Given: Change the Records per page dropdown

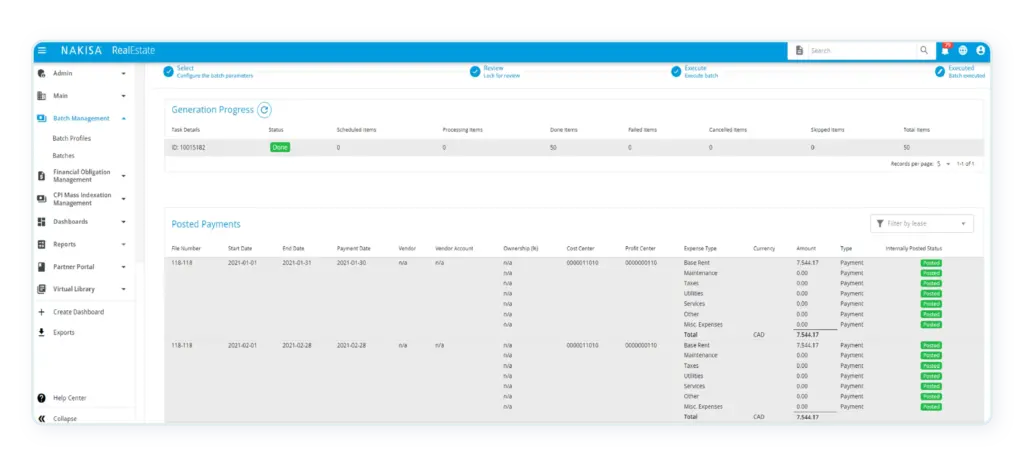Looking at the screenshot, I should tap(942, 163).
